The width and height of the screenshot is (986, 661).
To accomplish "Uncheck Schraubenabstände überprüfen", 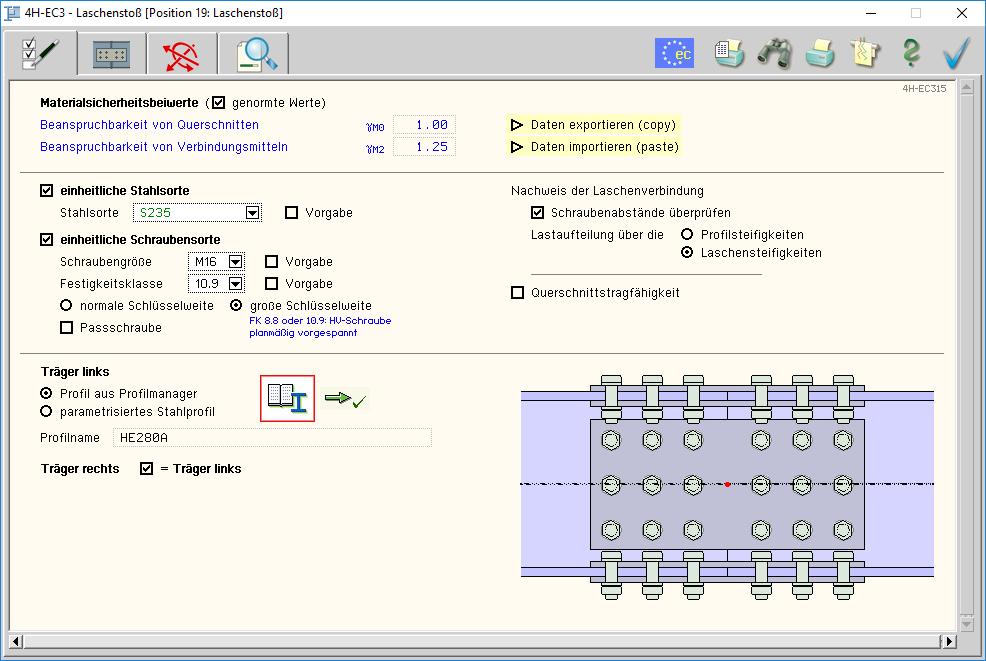I will (x=538, y=213).
